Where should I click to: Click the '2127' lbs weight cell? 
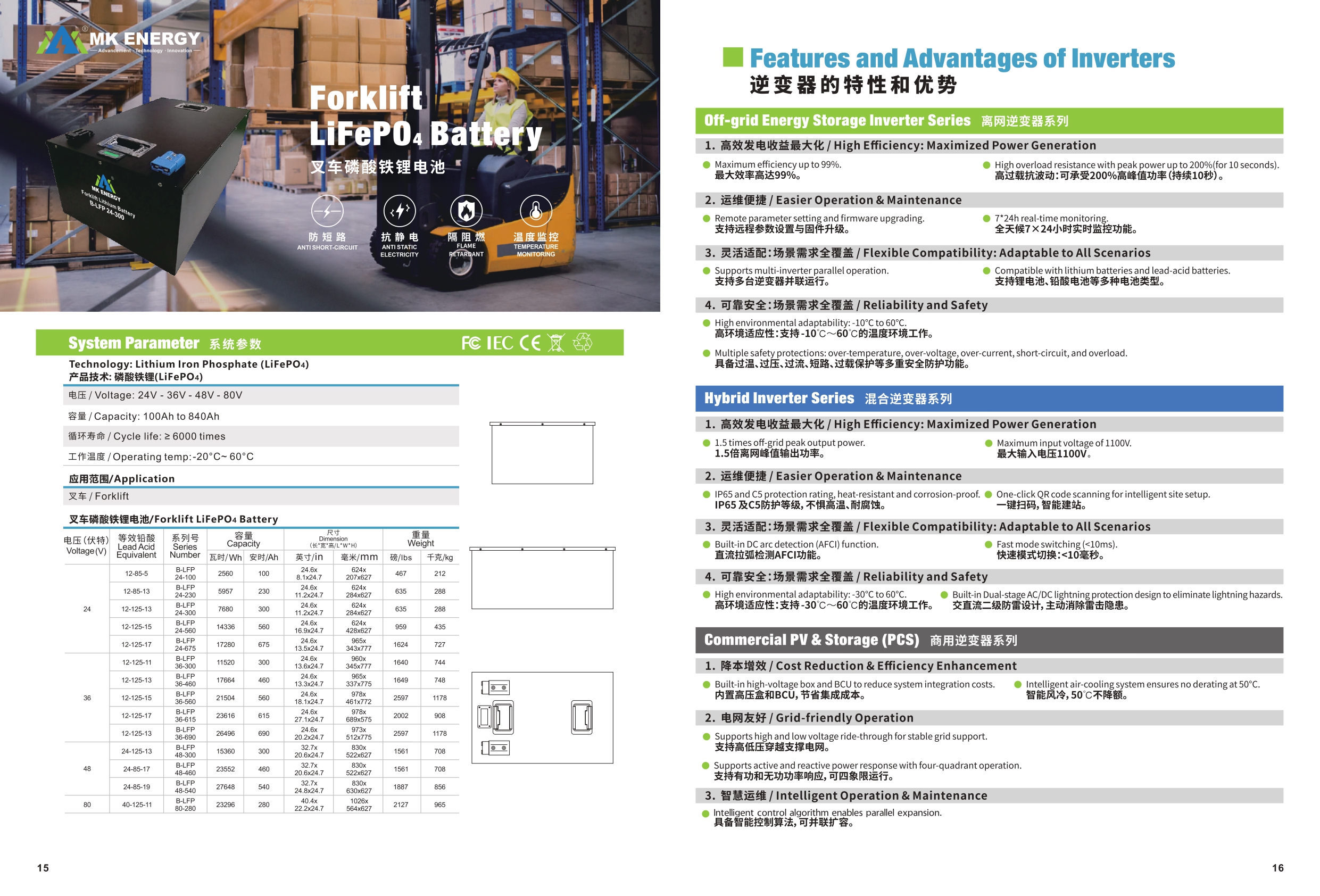click(401, 805)
